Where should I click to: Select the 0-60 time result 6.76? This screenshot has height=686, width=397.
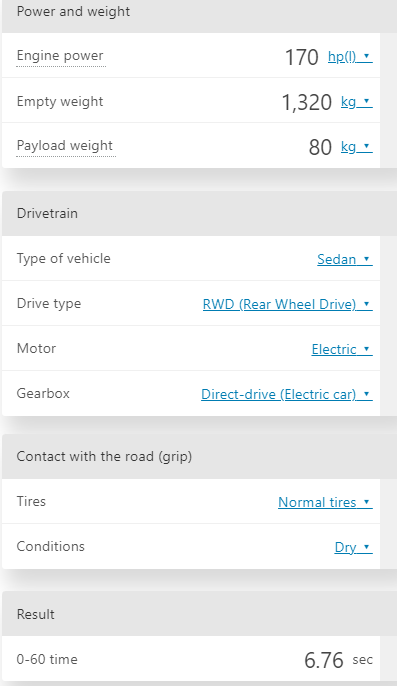pyautogui.click(x=324, y=660)
